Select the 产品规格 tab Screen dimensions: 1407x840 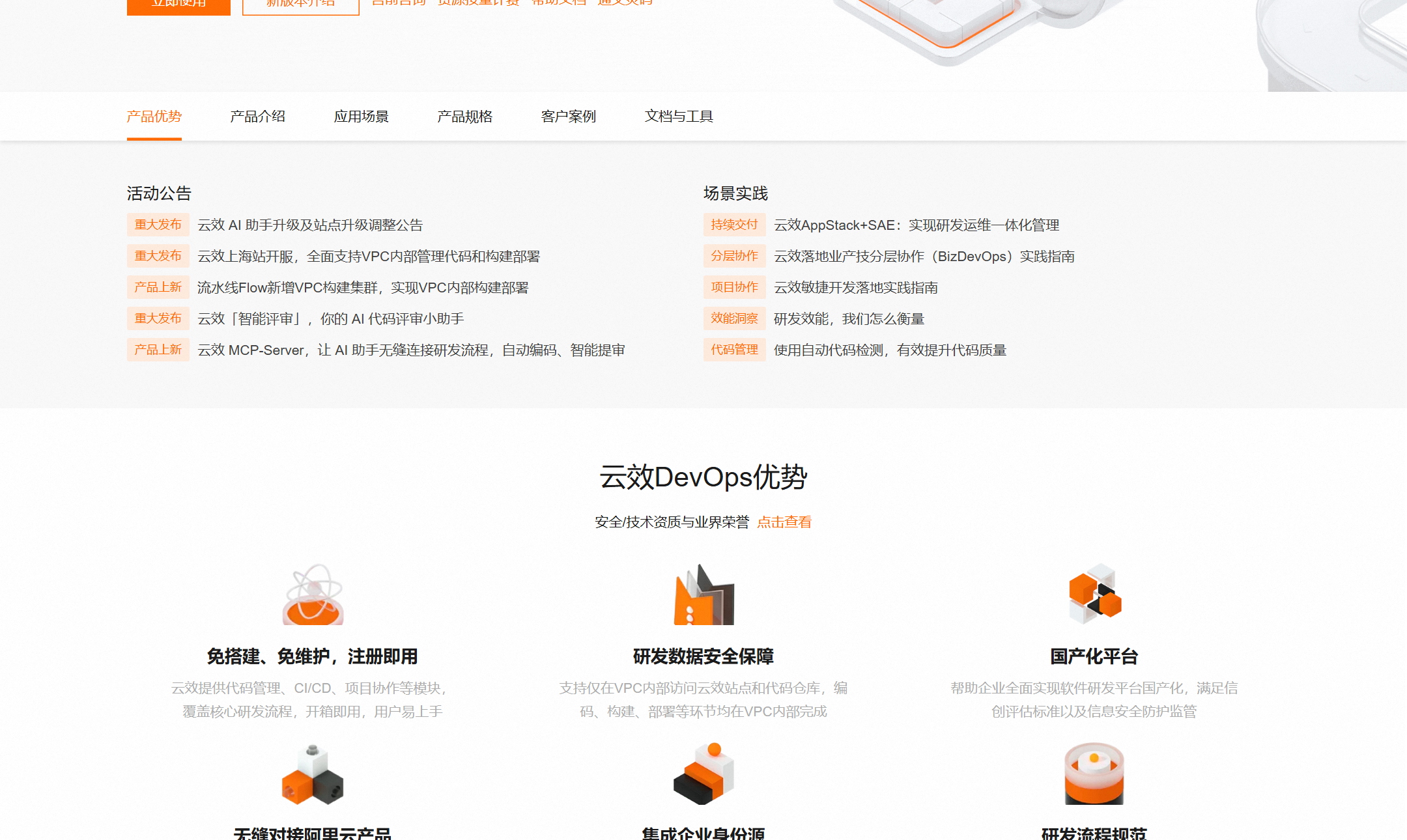[465, 117]
